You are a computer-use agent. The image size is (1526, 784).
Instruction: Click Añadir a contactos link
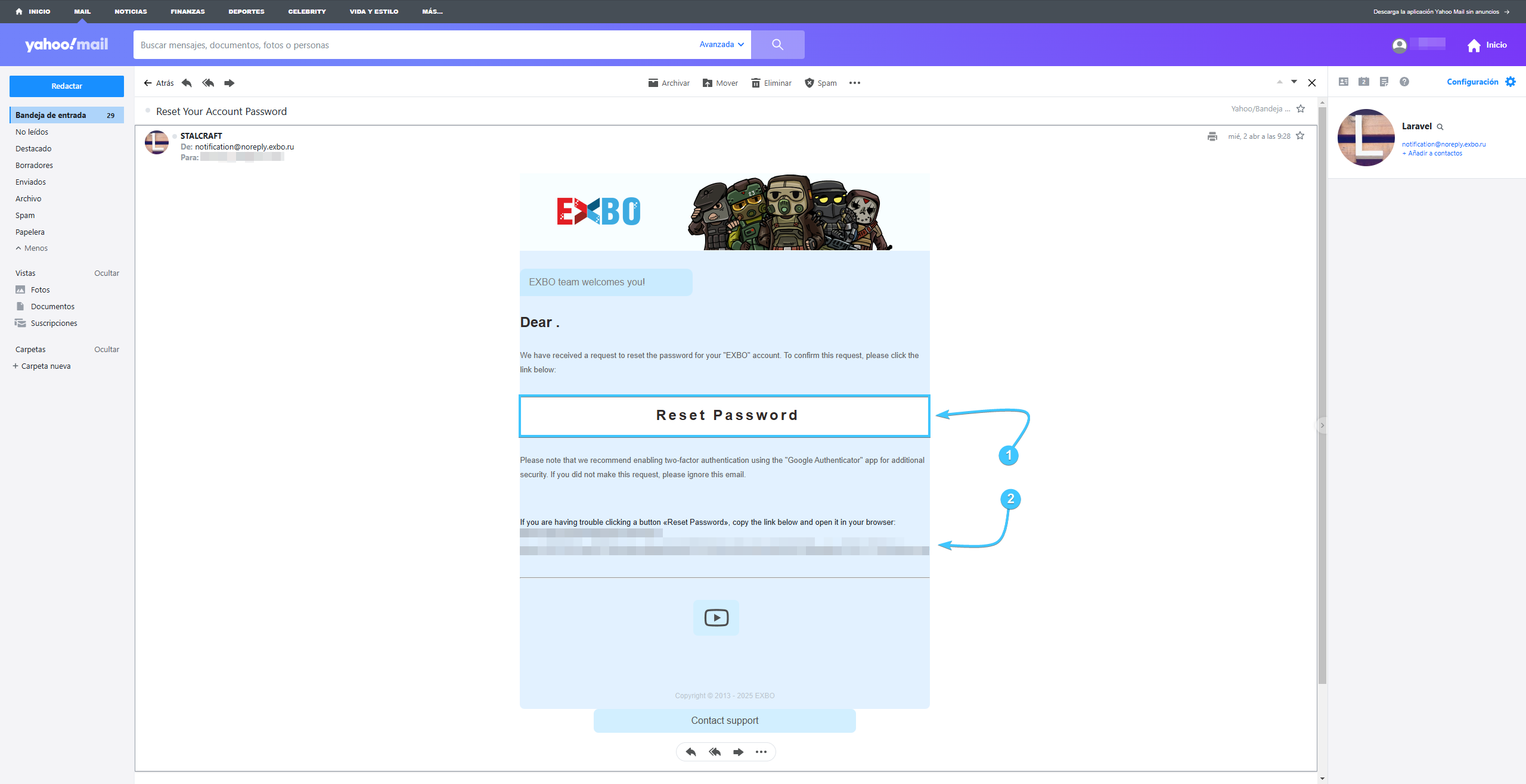(x=1432, y=153)
